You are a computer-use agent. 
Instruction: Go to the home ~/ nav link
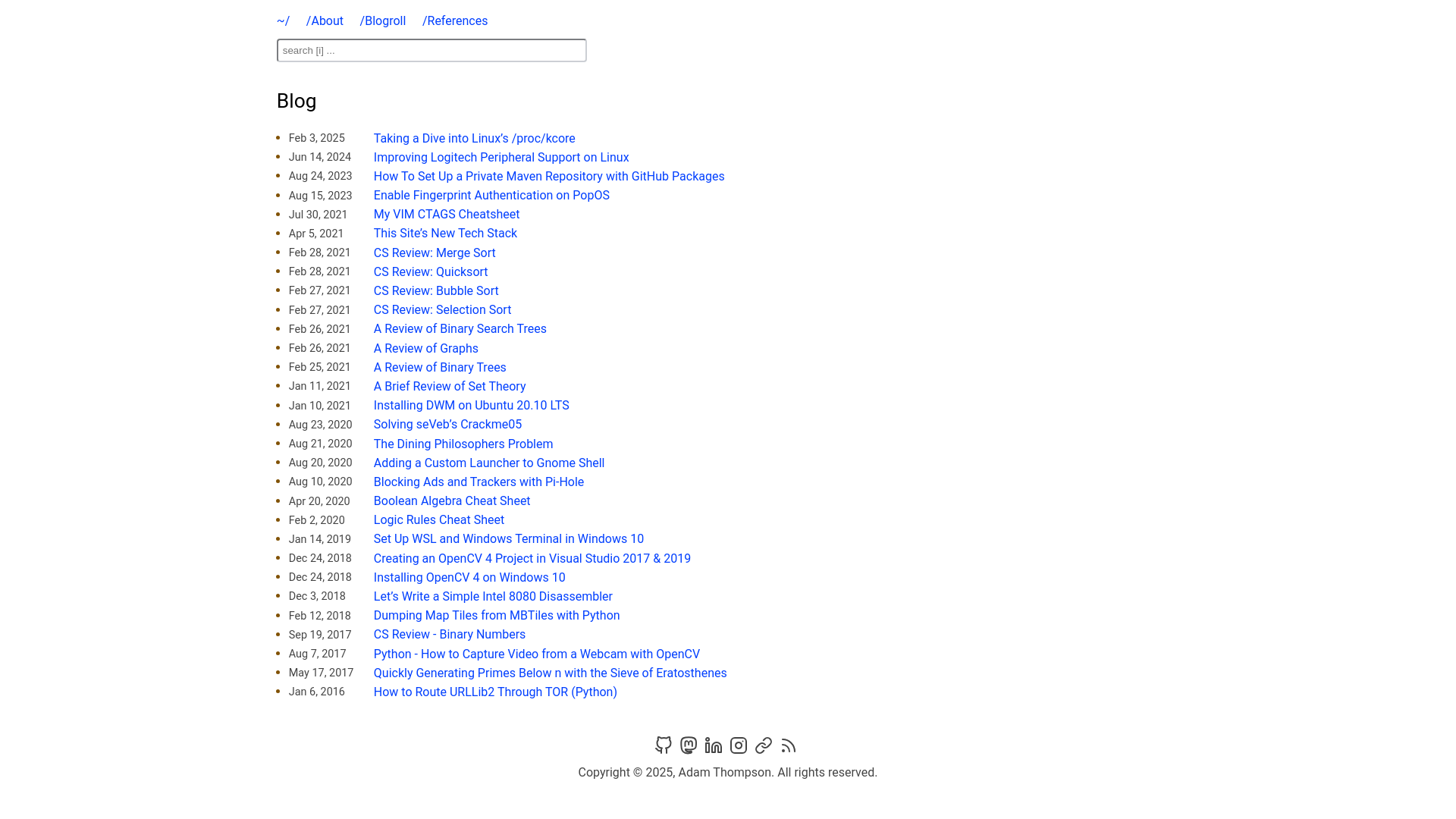(283, 21)
